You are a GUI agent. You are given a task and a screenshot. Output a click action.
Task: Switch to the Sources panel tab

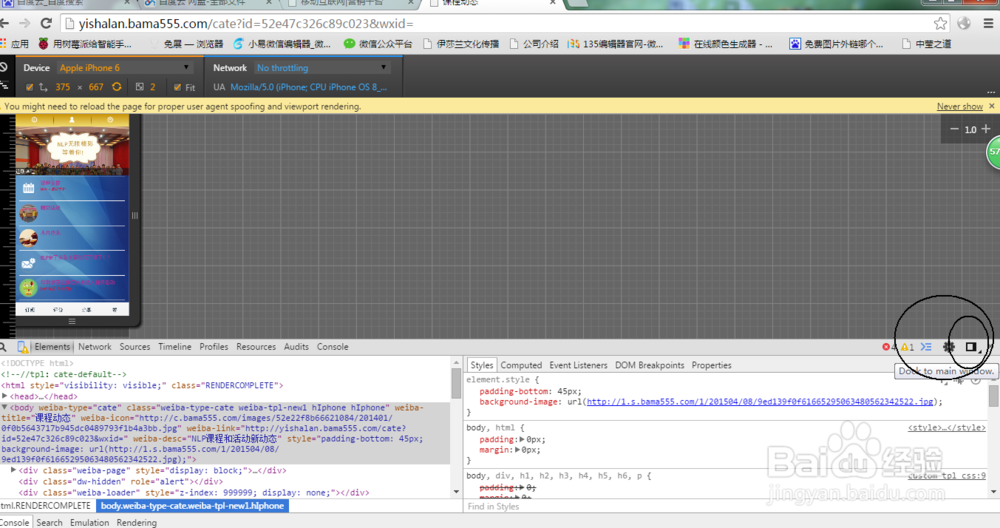click(x=135, y=347)
